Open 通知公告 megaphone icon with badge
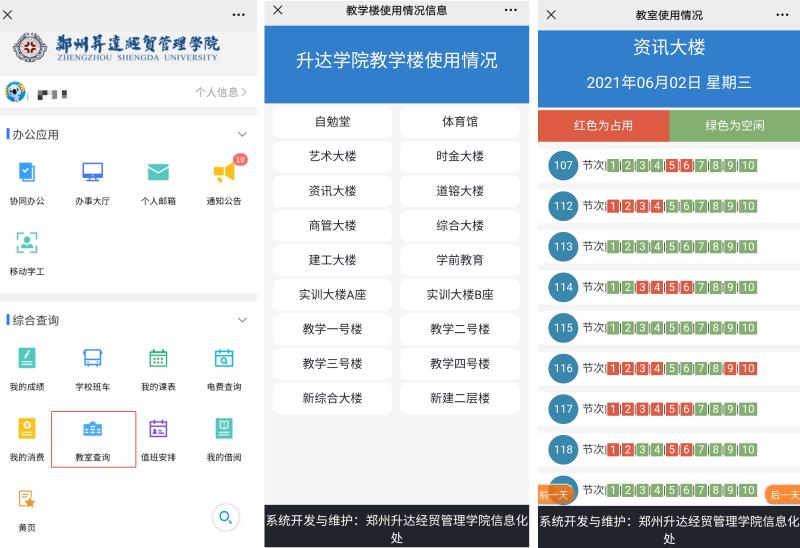 (225, 171)
